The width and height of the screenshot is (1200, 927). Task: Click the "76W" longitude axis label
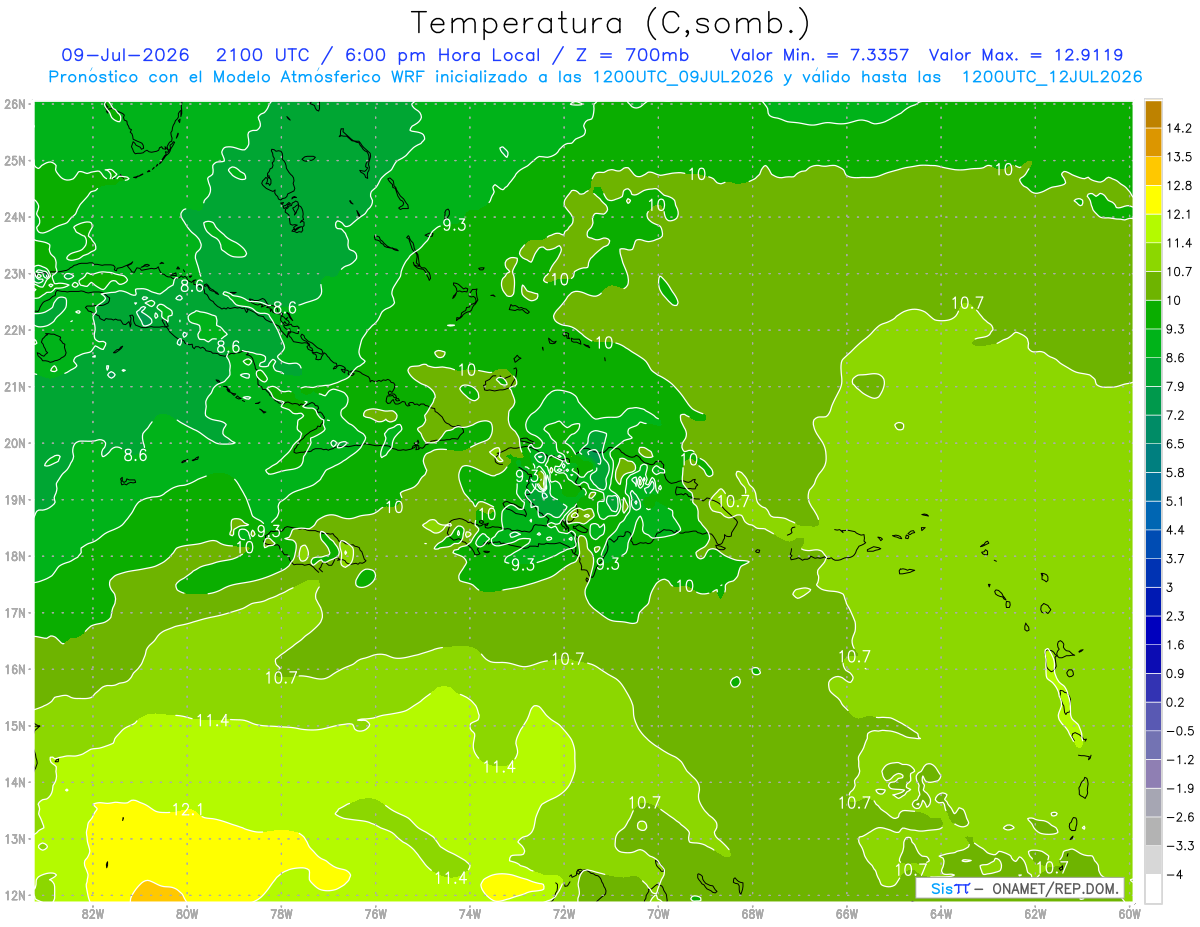point(375,914)
